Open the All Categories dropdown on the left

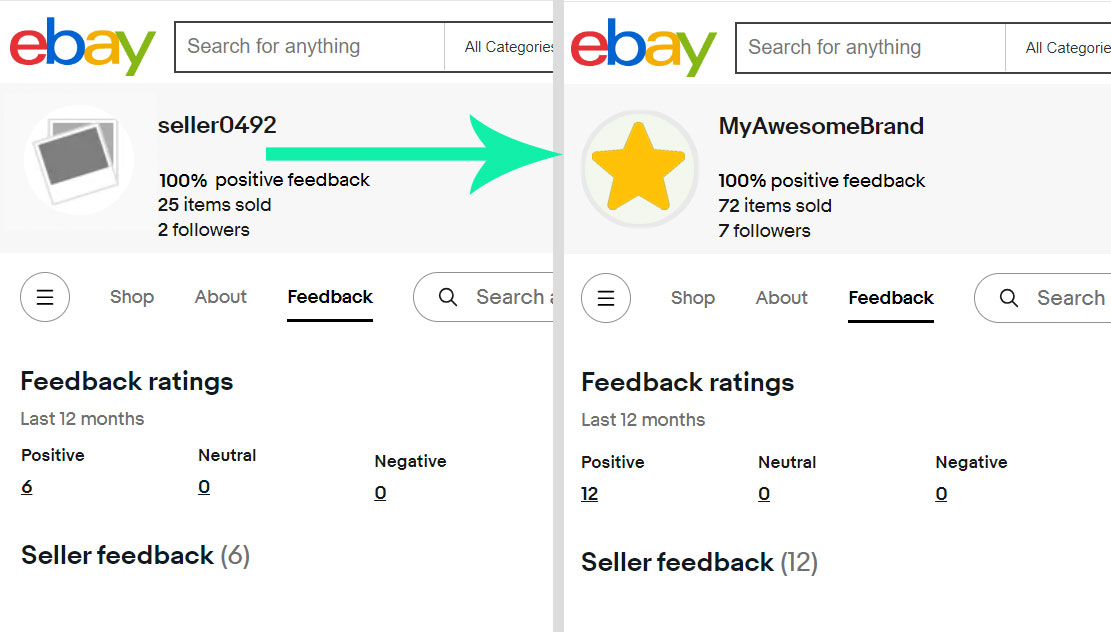pos(509,47)
